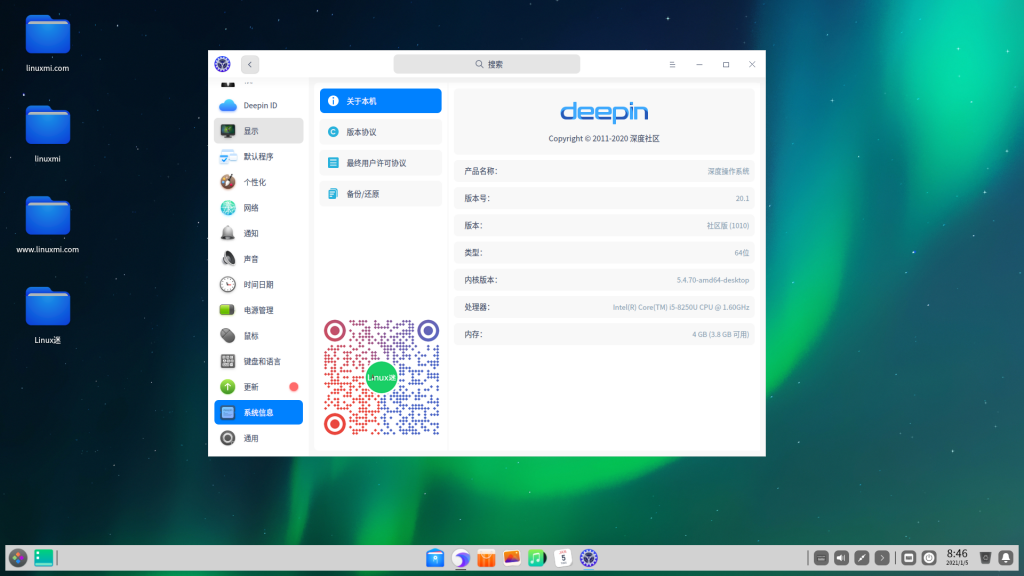
Task: Click the product name value 深度操作系统
Action: point(729,171)
